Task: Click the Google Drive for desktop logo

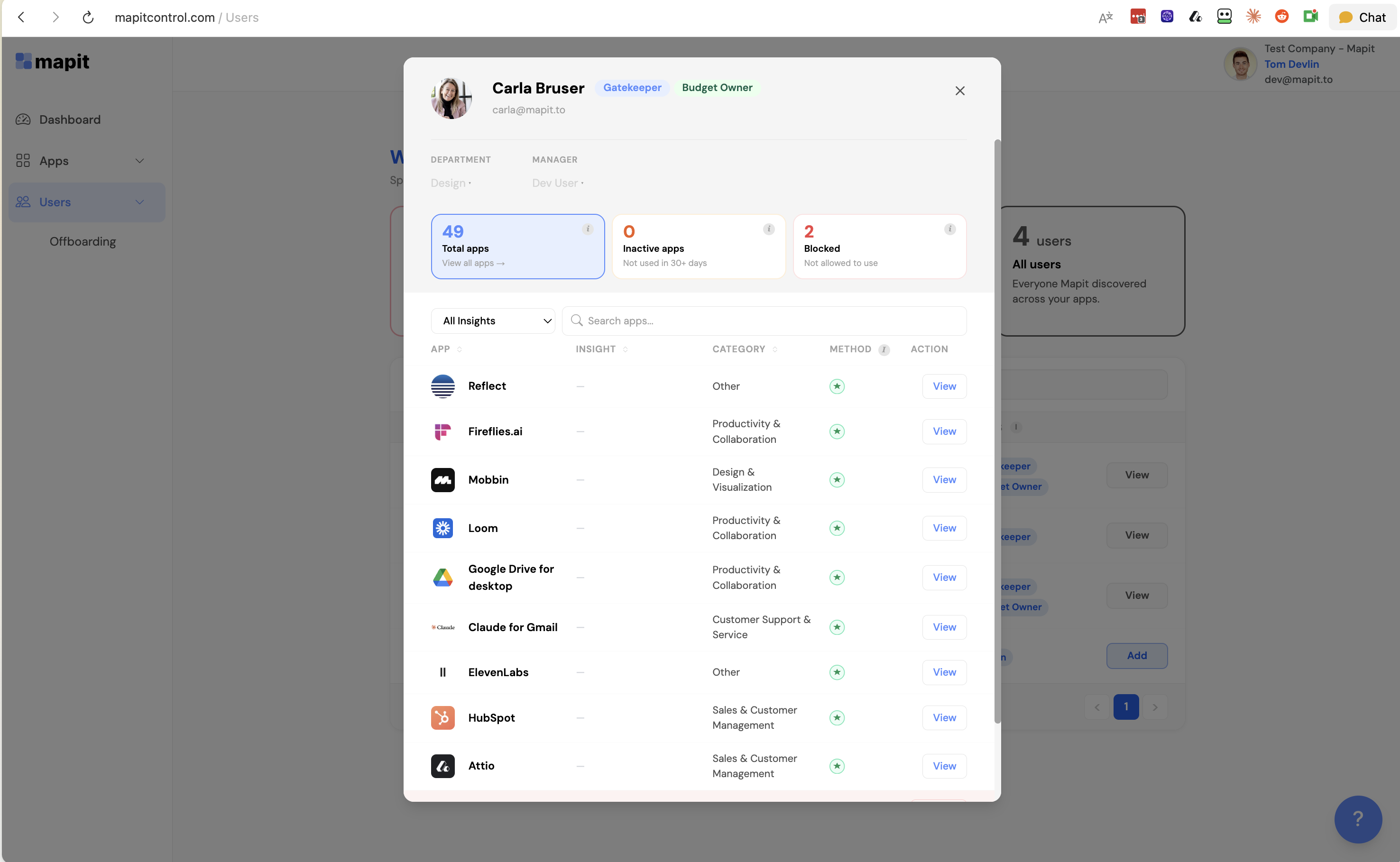Action: tap(442, 578)
